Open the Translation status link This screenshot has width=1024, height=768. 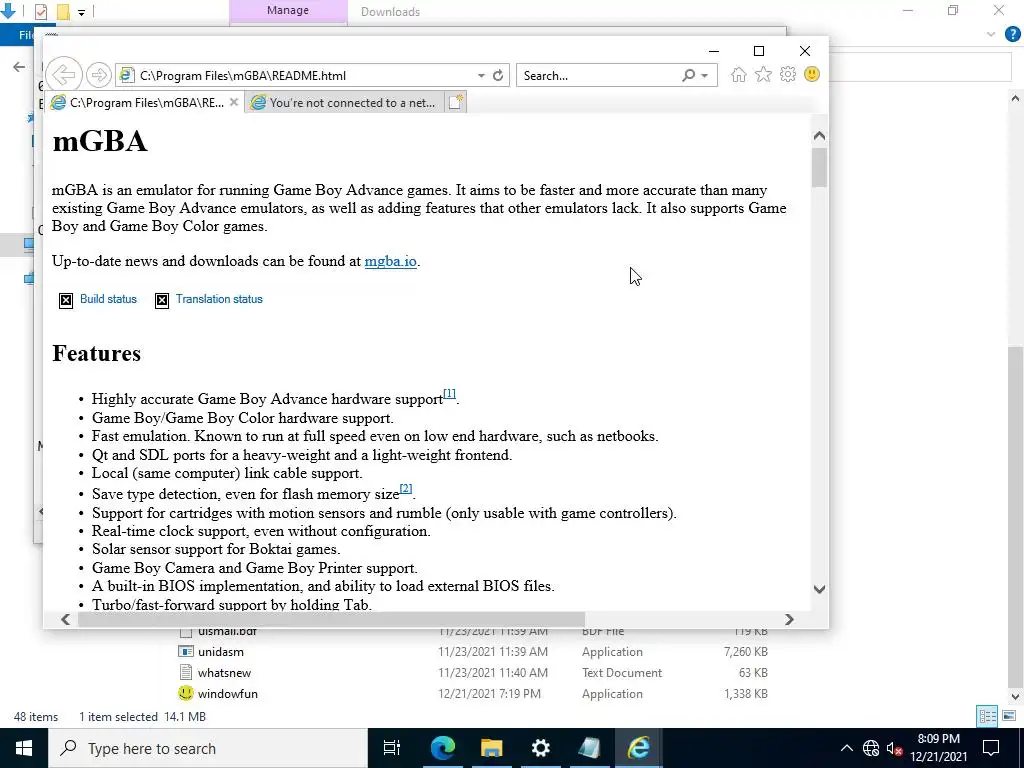point(219,299)
